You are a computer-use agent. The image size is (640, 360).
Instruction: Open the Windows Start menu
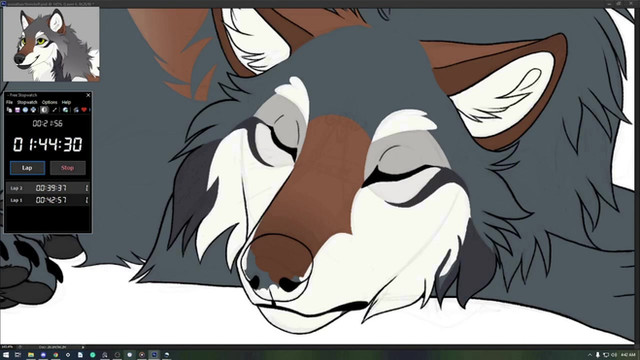click(x=6, y=355)
